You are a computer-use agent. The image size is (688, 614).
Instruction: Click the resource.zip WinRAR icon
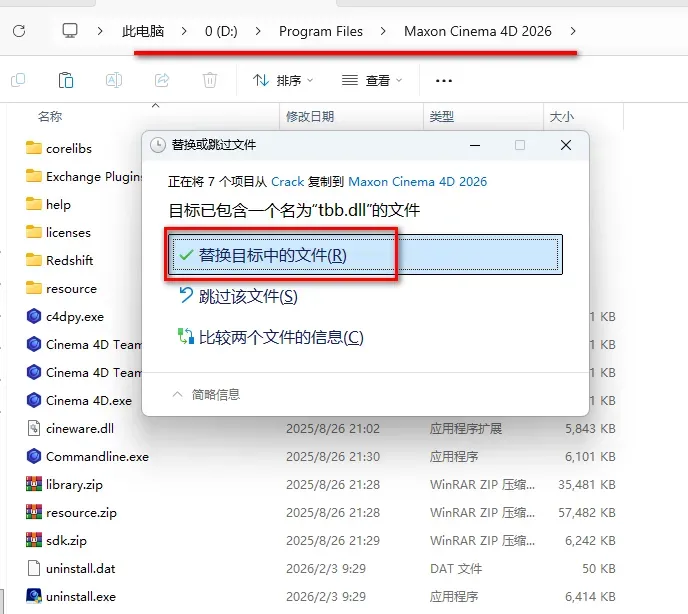(34, 512)
